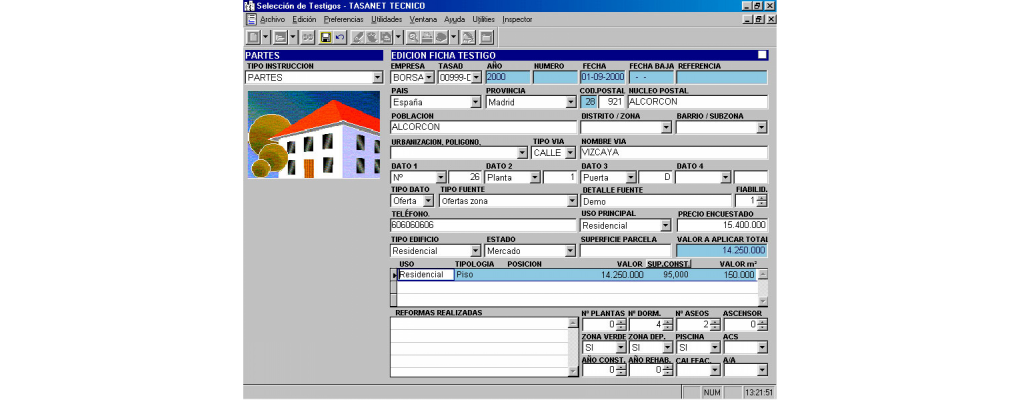Click the Save floppy disk icon

click(x=325, y=37)
